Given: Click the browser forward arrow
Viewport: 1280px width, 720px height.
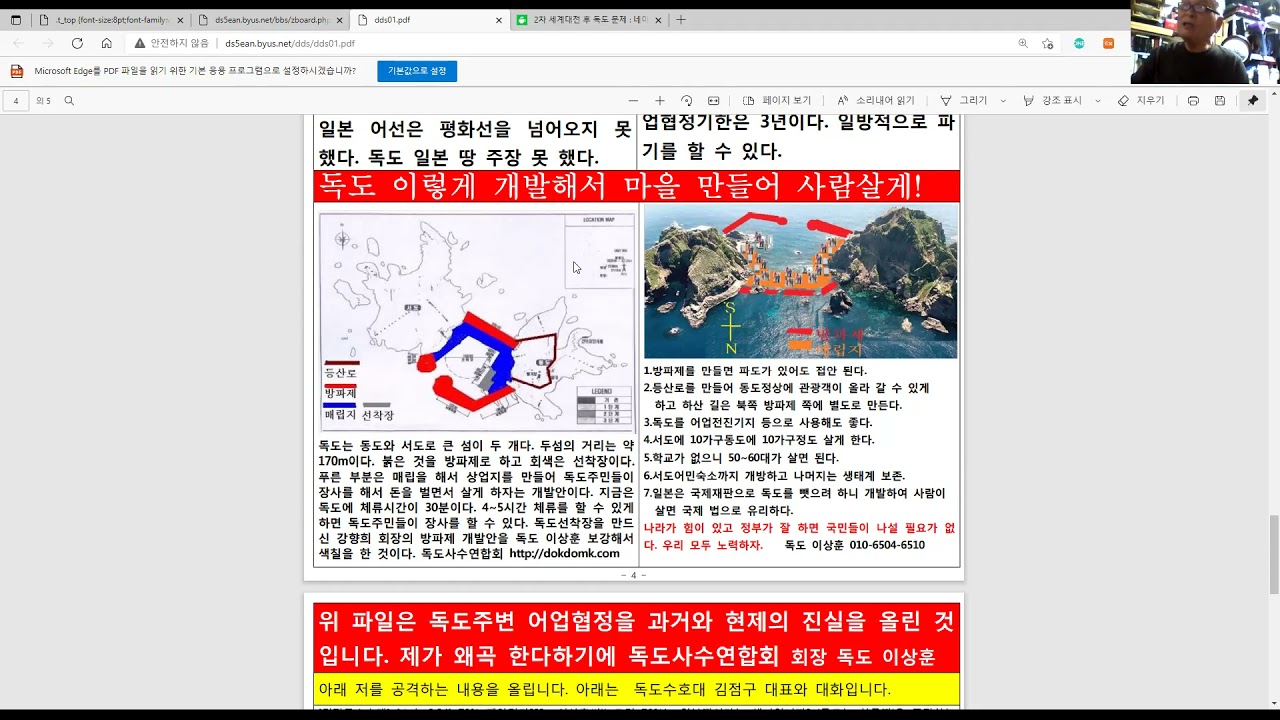Looking at the screenshot, I should pyautogui.click(x=47, y=43).
